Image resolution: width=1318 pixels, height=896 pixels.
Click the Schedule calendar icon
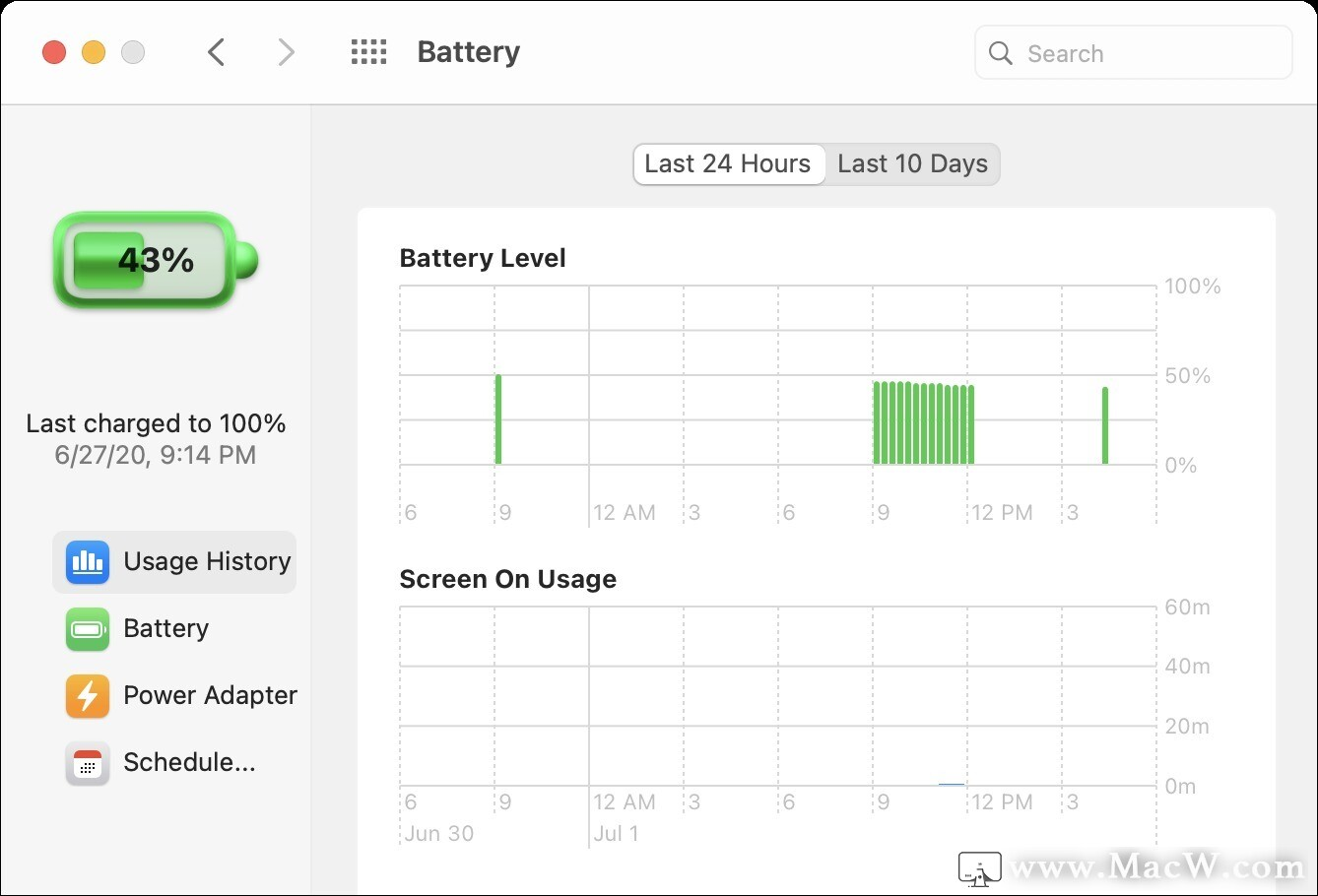(88, 763)
